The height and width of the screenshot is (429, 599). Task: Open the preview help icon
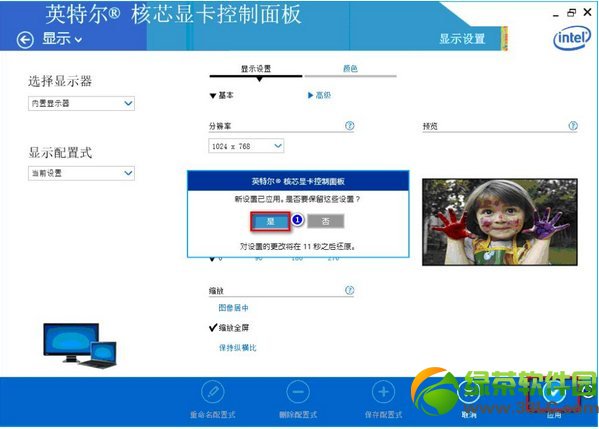(x=573, y=125)
